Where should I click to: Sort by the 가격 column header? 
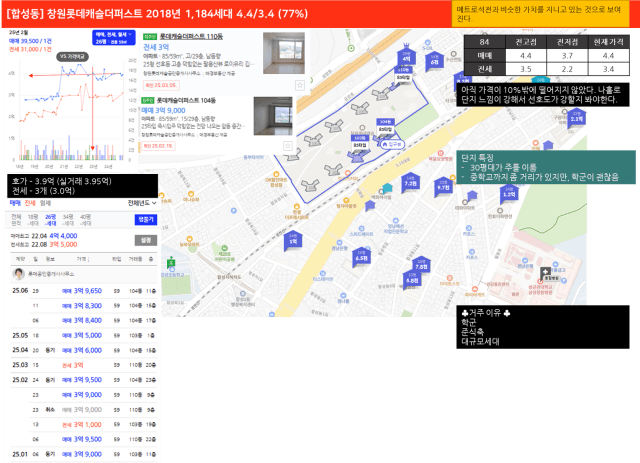82,259
